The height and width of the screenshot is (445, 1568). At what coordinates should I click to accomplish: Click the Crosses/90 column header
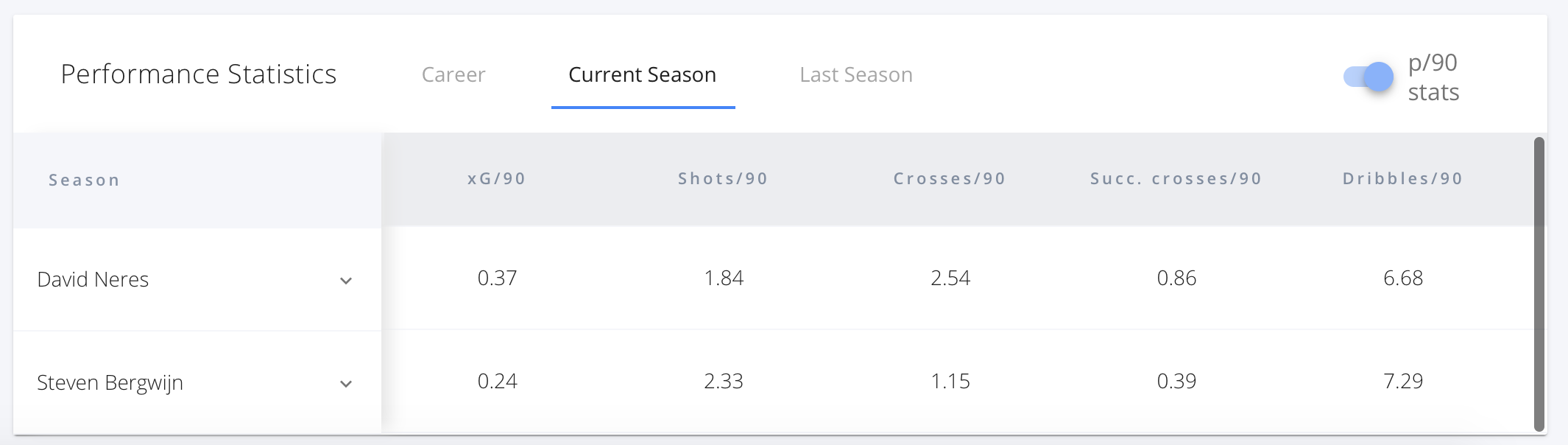click(x=950, y=179)
